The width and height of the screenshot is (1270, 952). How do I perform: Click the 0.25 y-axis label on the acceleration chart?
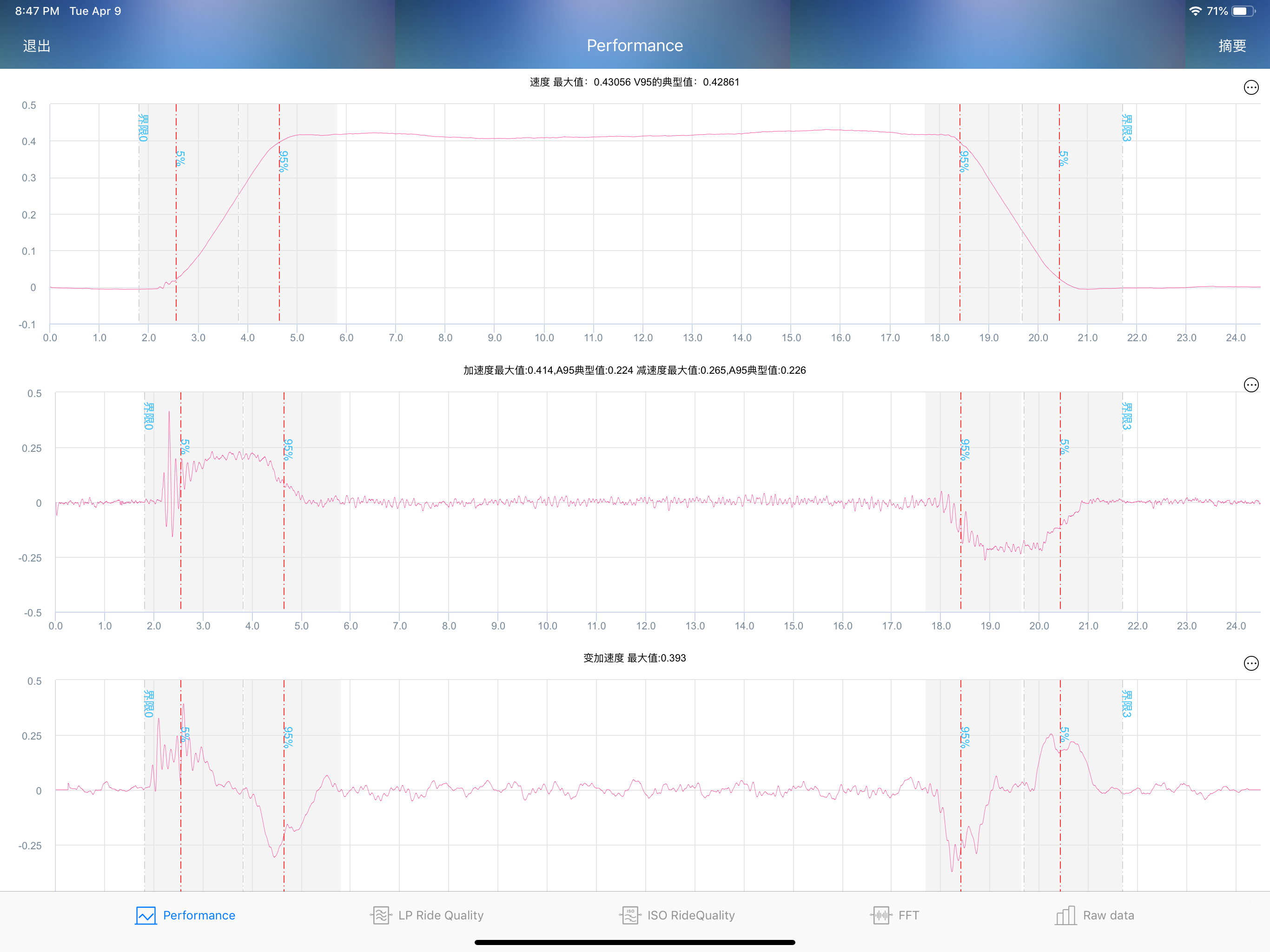point(32,449)
